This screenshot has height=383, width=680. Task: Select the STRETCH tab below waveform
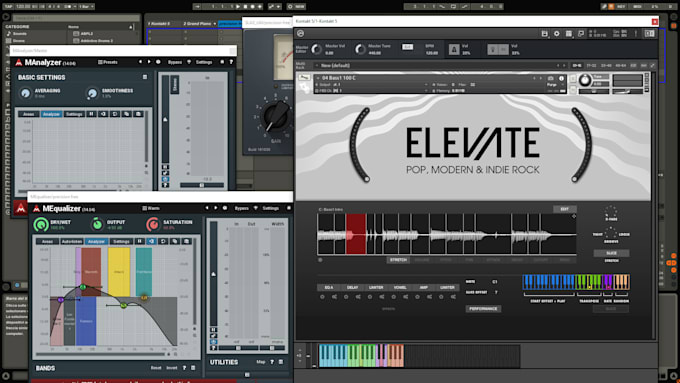tap(398, 260)
